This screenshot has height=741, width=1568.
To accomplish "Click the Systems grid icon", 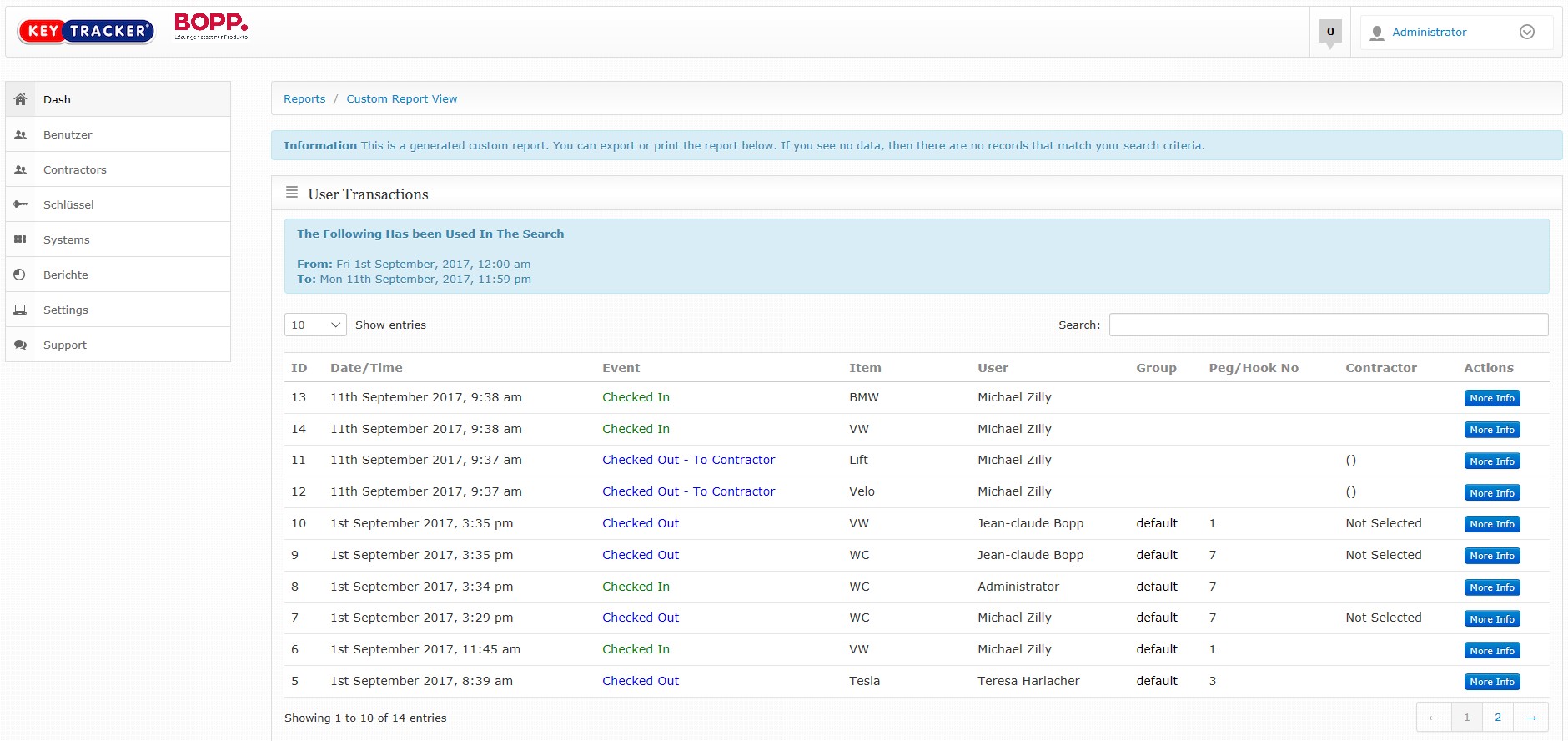I will click(21, 239).
